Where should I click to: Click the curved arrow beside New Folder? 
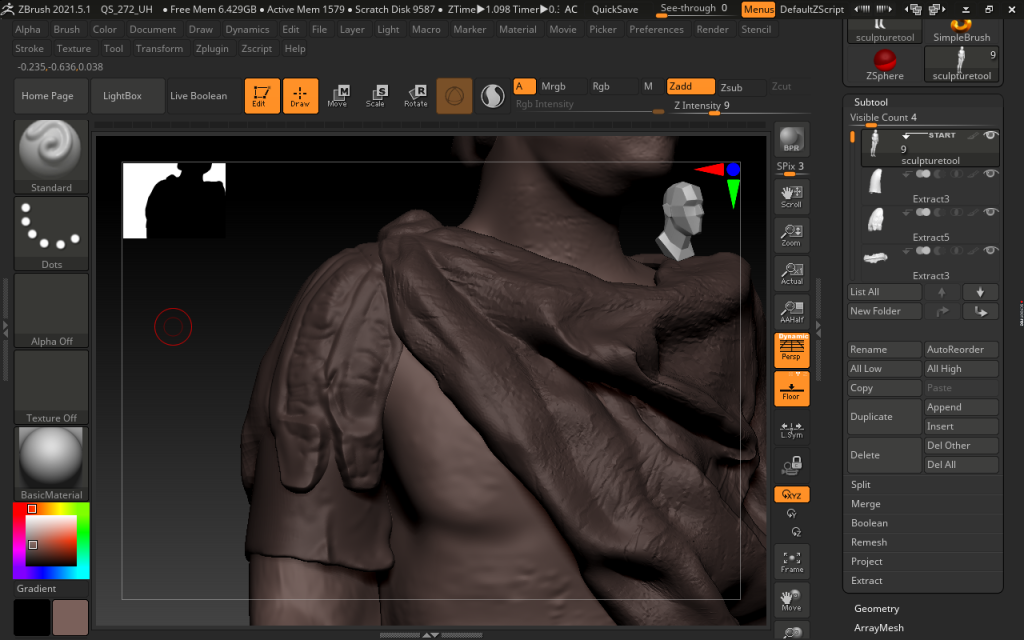pyautogui.click(x=942, y=312)
